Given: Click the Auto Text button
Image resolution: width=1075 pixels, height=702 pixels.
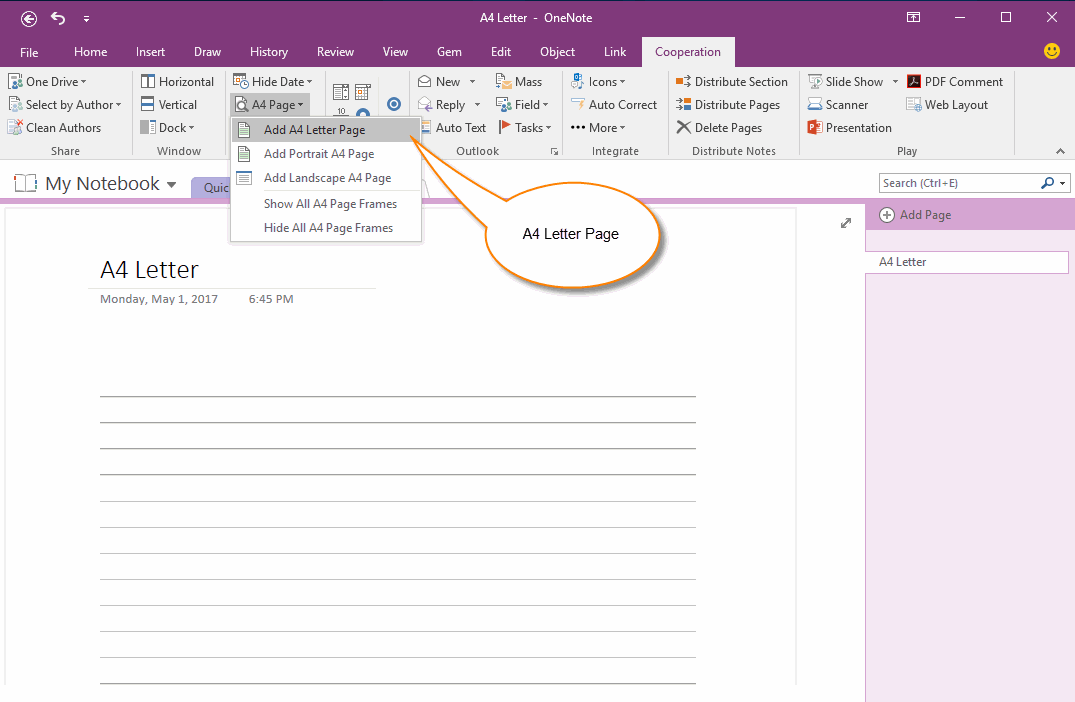Looking at the screenshot, I should pyautogui.click(x=454, y=128).
